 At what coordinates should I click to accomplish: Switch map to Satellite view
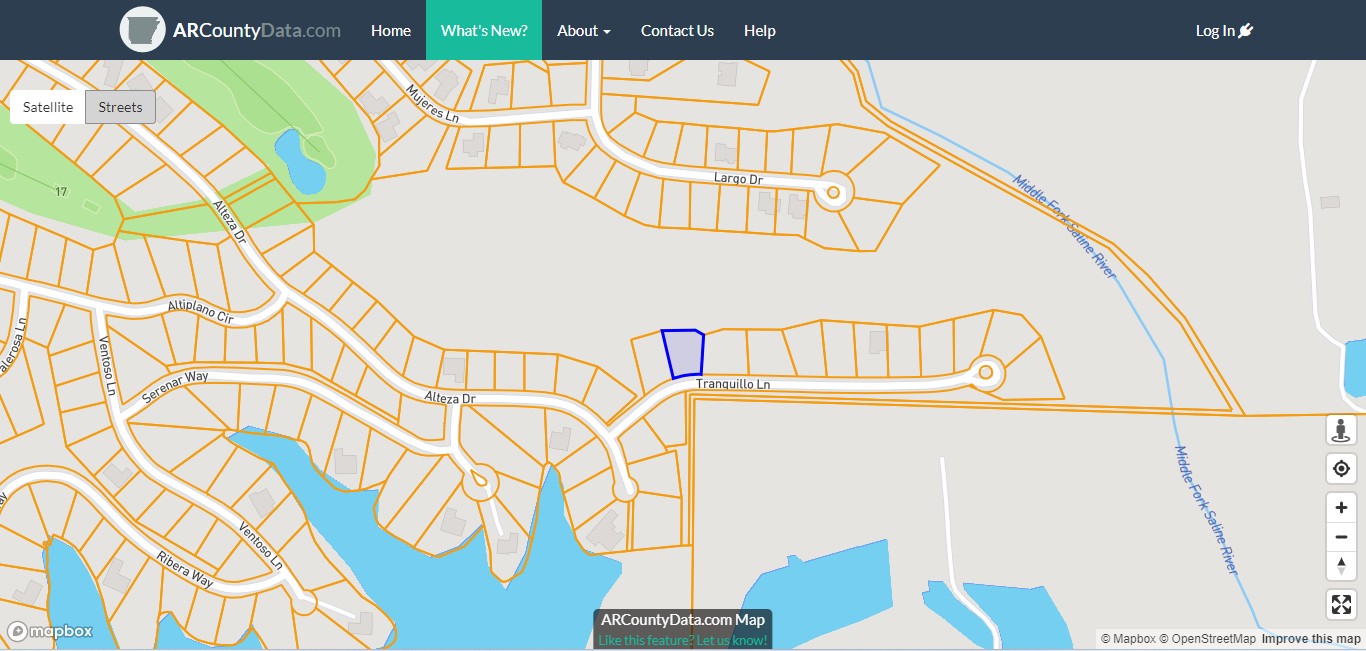(x=48, y=107)
